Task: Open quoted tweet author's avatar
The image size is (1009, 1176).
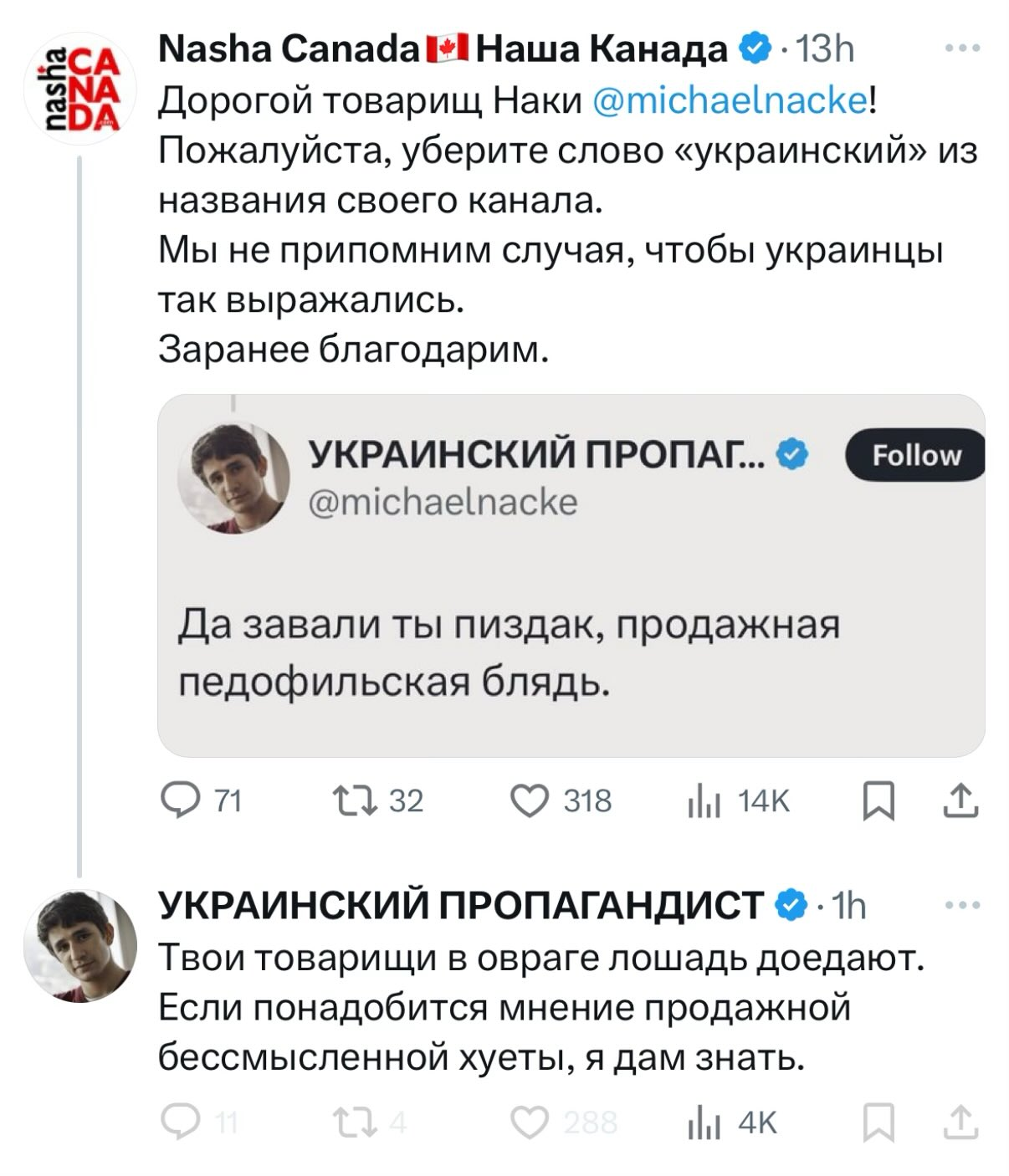Action: click(235, 478)
